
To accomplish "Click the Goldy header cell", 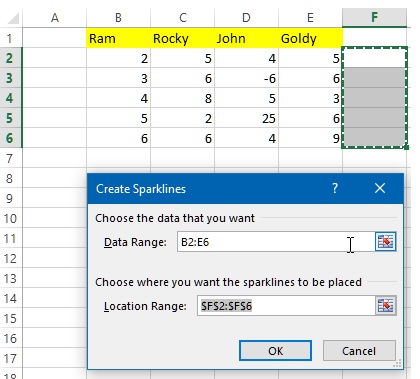I will 310,38.
